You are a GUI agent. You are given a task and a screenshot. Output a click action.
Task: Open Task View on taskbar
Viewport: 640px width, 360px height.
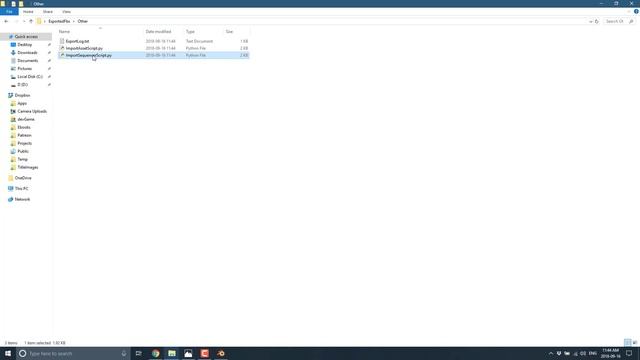tap(139, 353)
